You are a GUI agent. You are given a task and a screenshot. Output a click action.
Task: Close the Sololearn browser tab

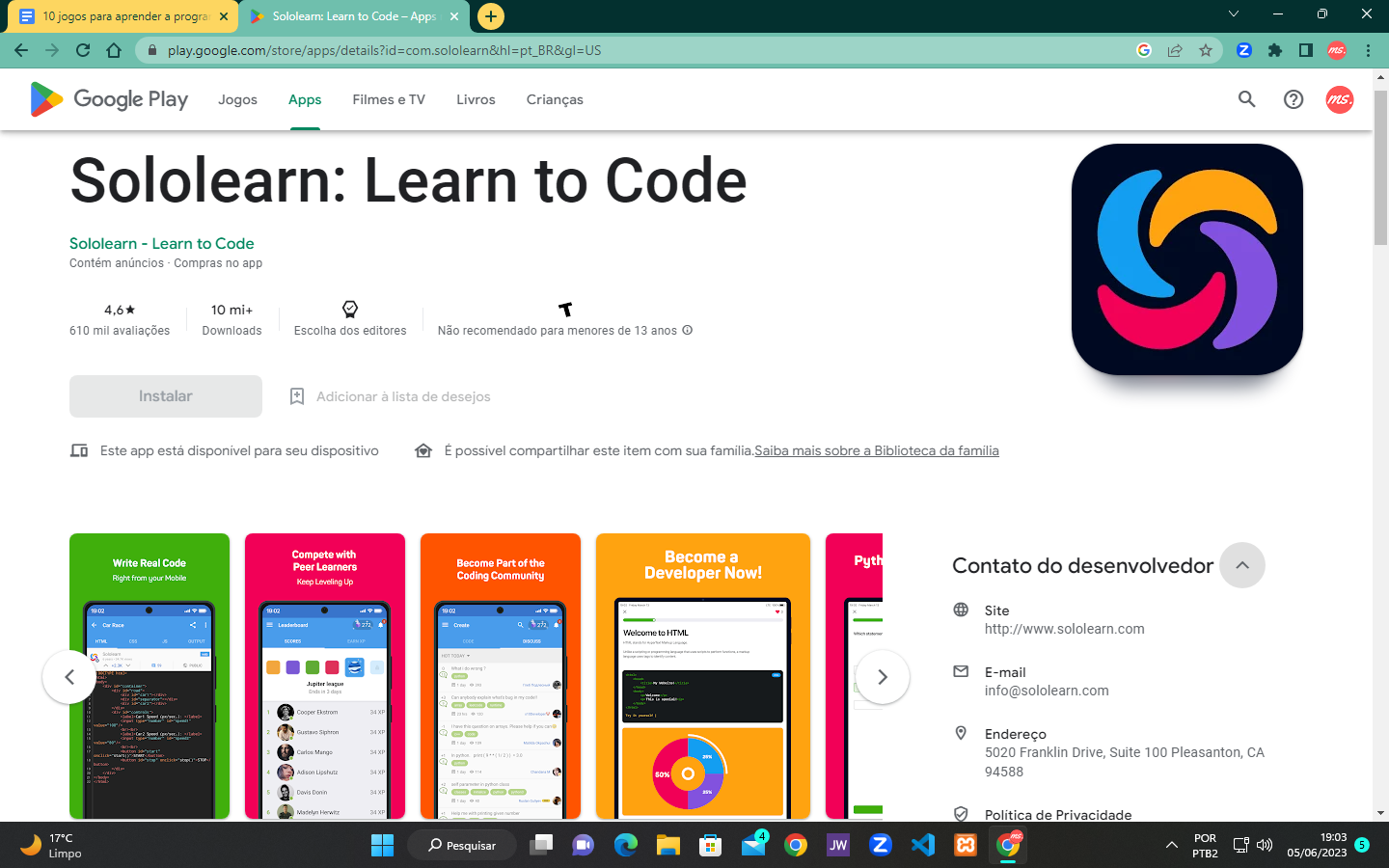point(454,16)
